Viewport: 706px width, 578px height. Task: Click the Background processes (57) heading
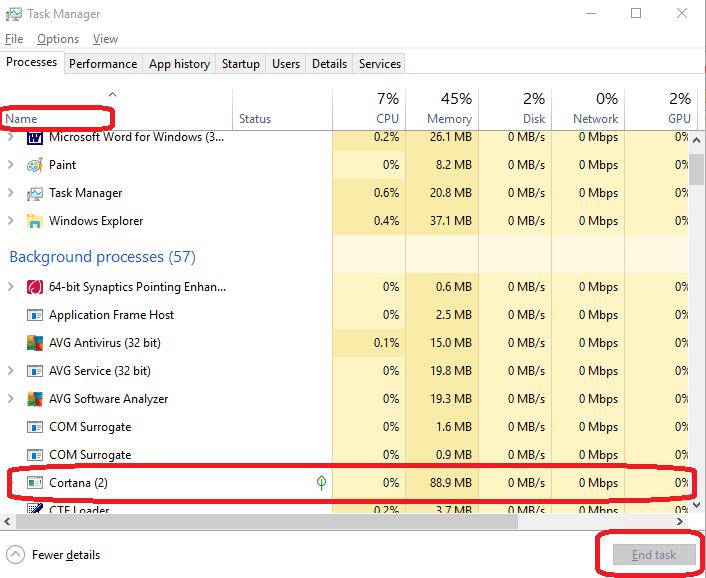[103, 257]
